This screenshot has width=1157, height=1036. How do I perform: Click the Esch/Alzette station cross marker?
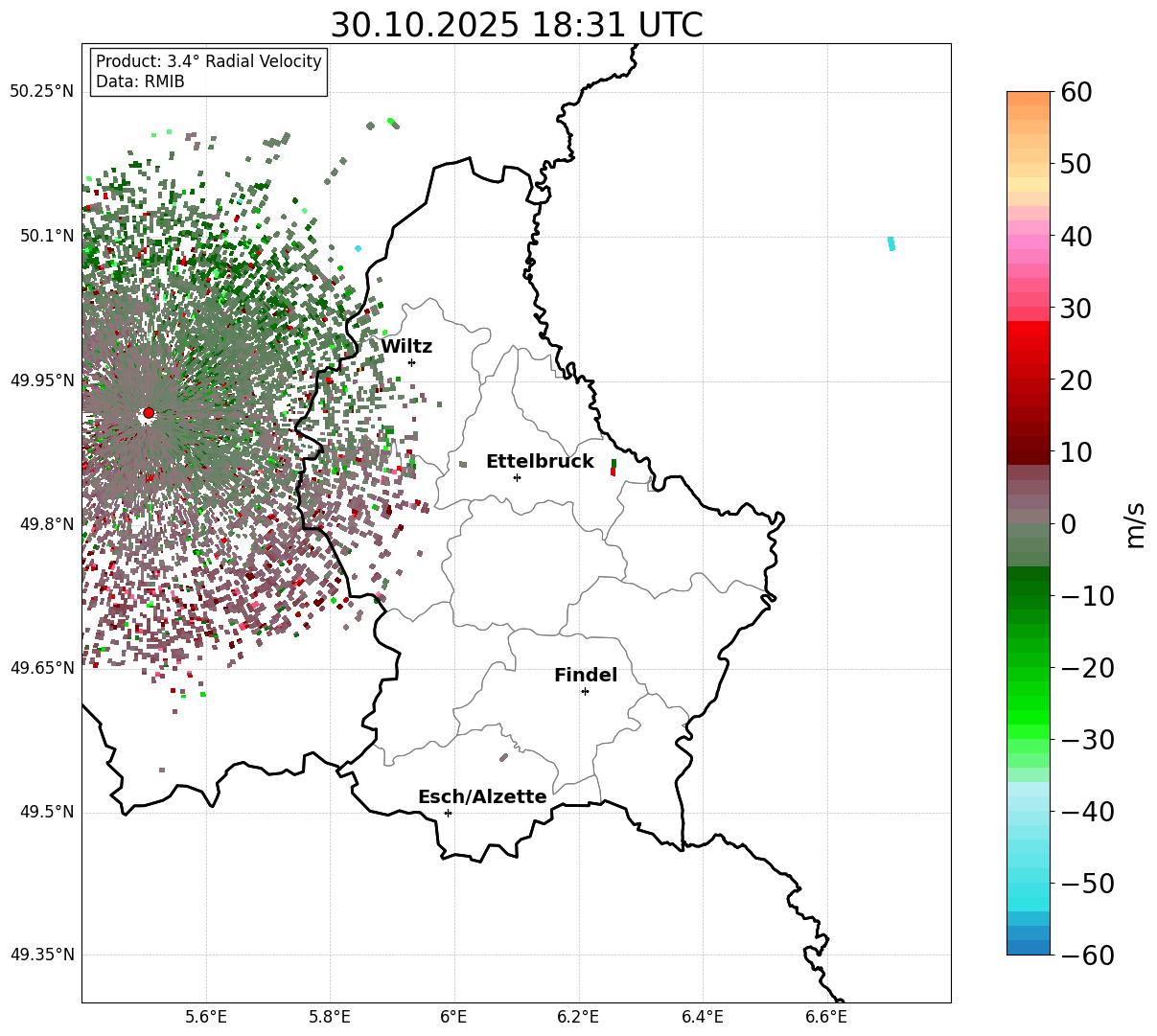click(x=448, y=813)
